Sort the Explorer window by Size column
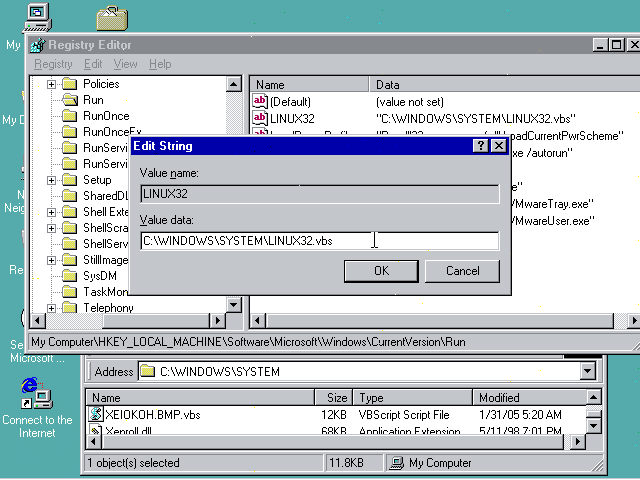The width and height of the screenshot is (640, 480). click(x=333, y=398)
